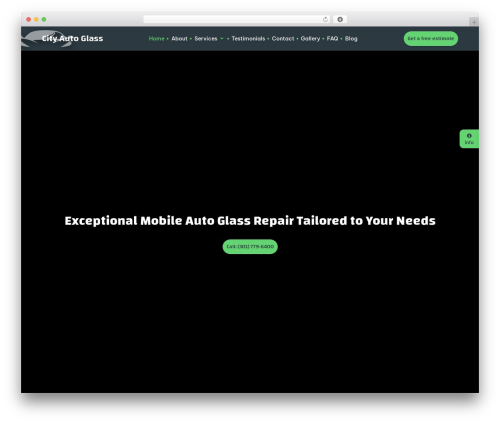Click the hero headline text Exceptional Mobile Auto Glass Repair
The height and width of the screenshot is (423, 500).
[x=250, y=221]
